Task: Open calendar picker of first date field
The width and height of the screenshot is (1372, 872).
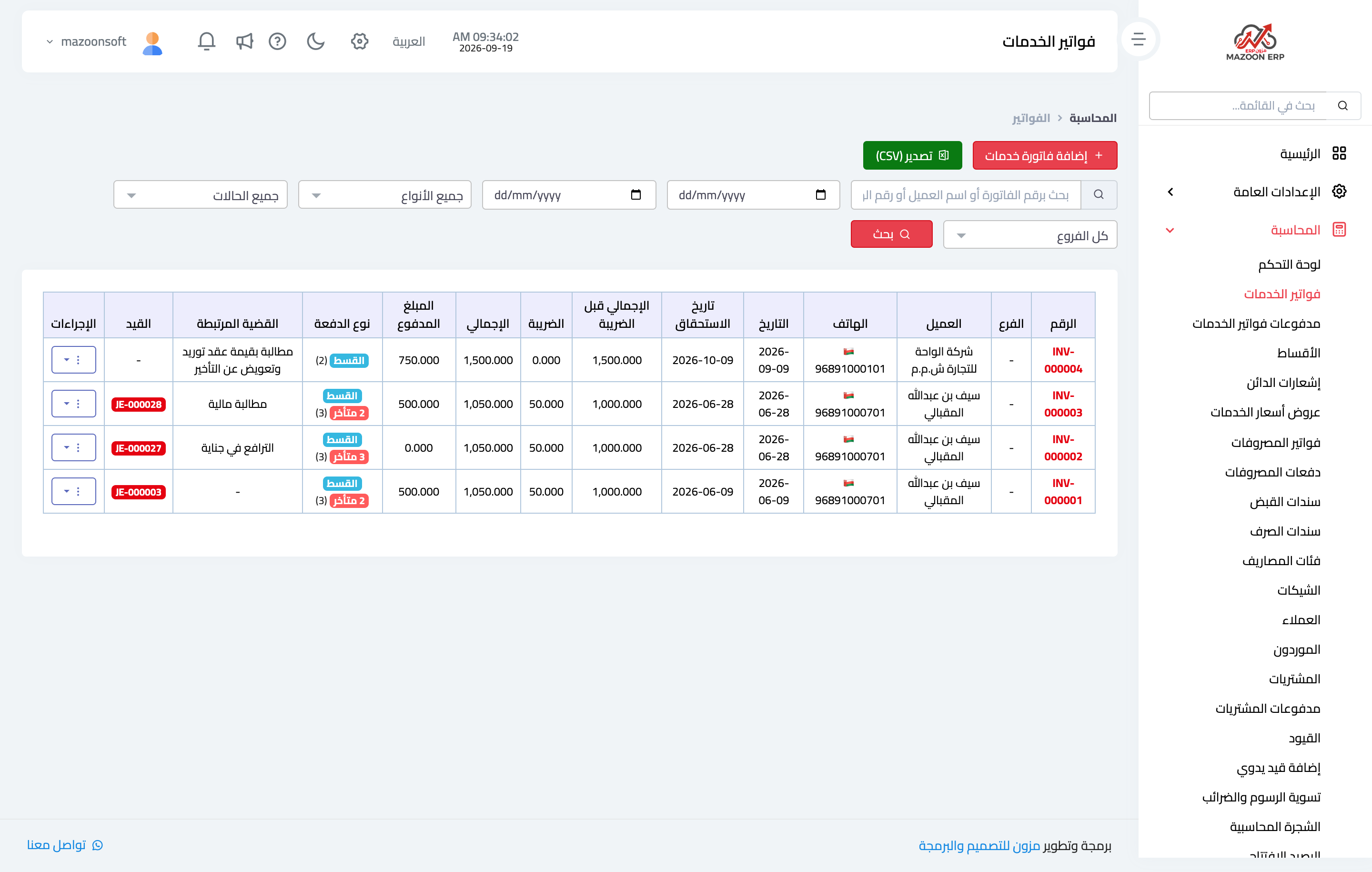Action: 820,195
